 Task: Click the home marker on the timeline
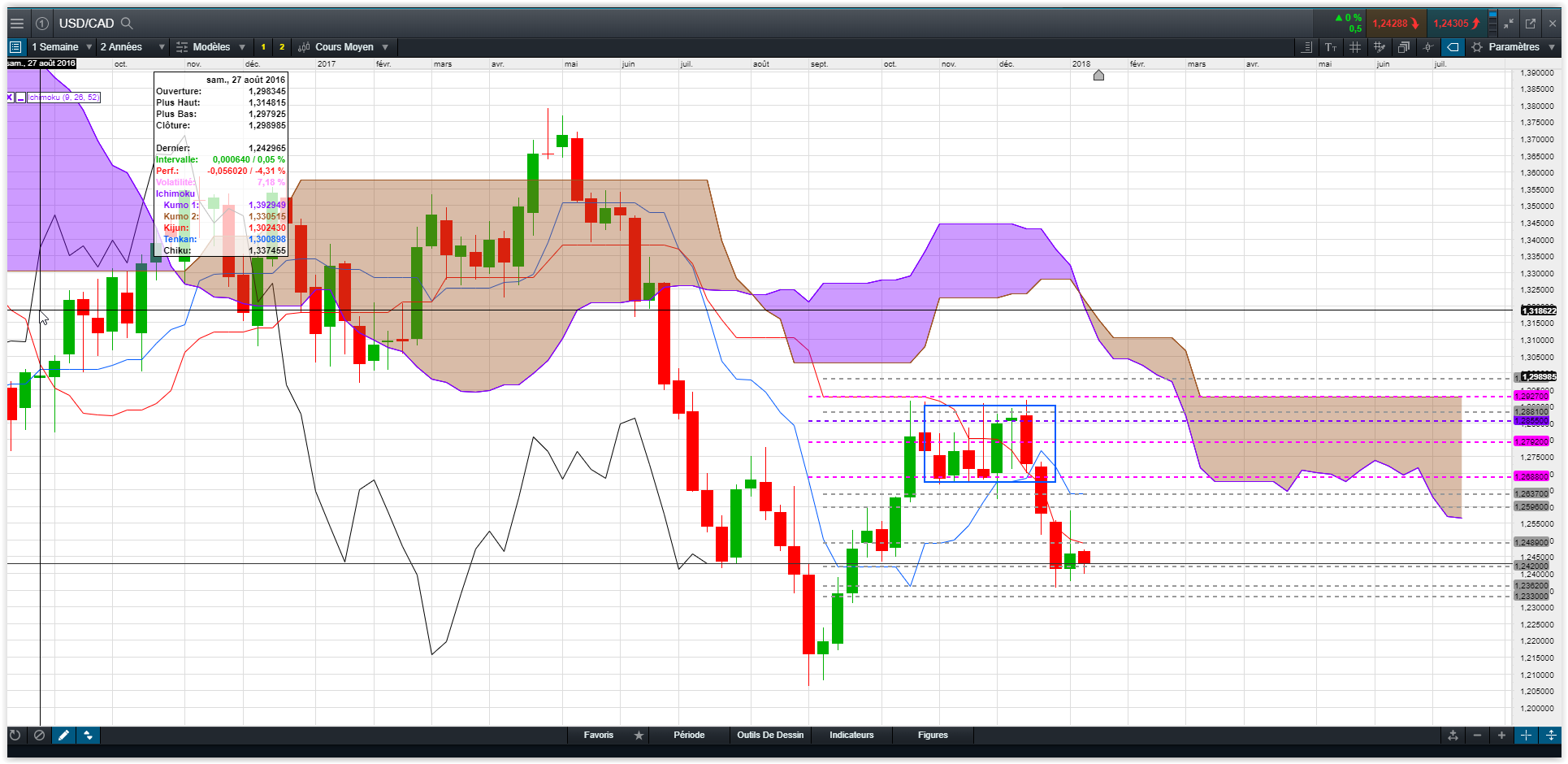1098,76
